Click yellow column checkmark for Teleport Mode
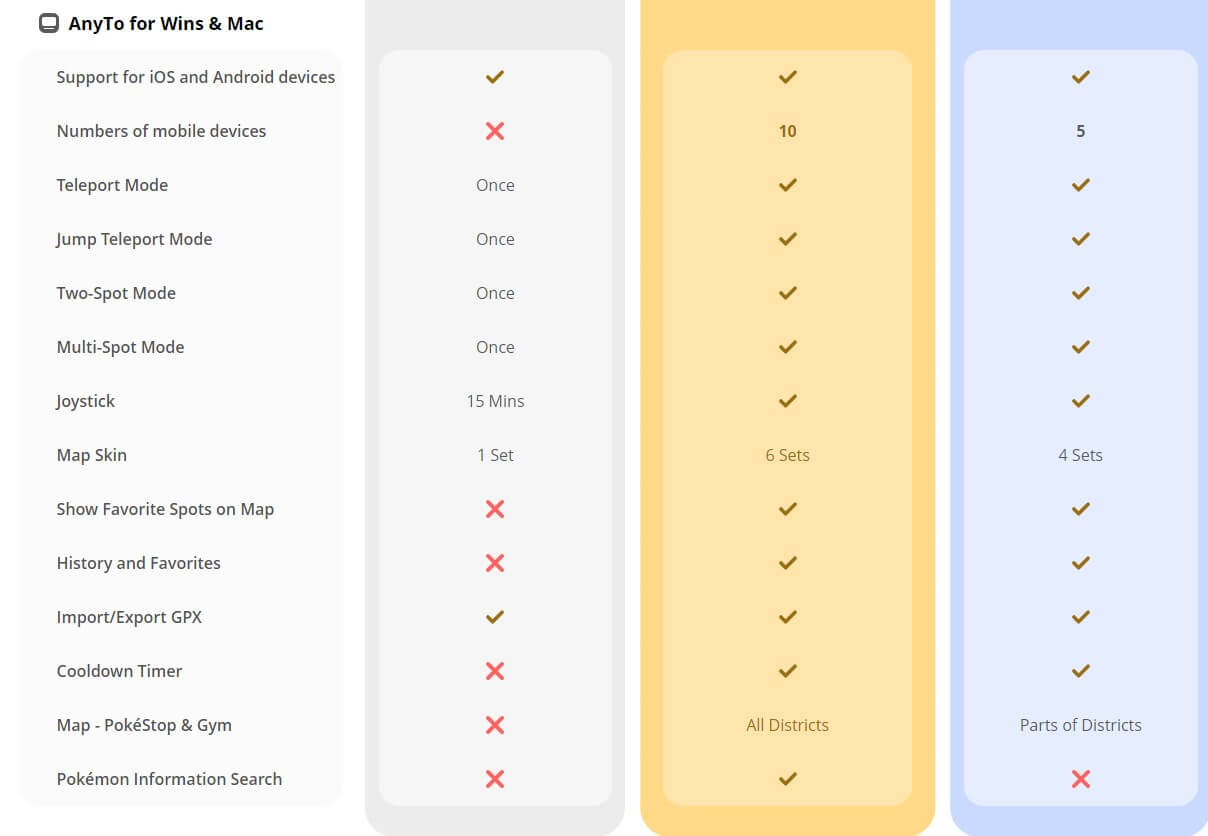This screenshot has height=836, width=1208. (x=787, y=185)
